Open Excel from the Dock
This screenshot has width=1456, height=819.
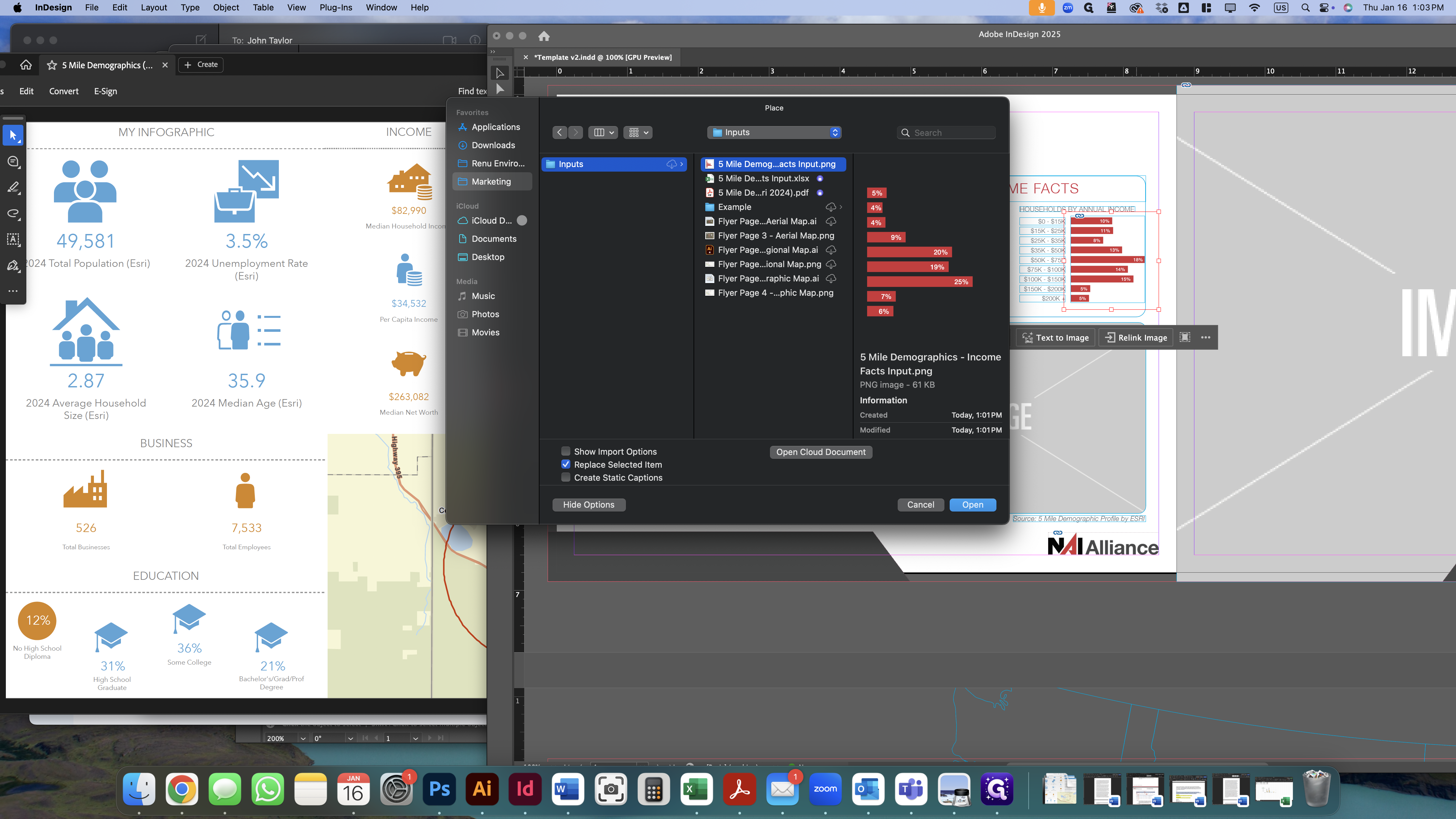696,789
